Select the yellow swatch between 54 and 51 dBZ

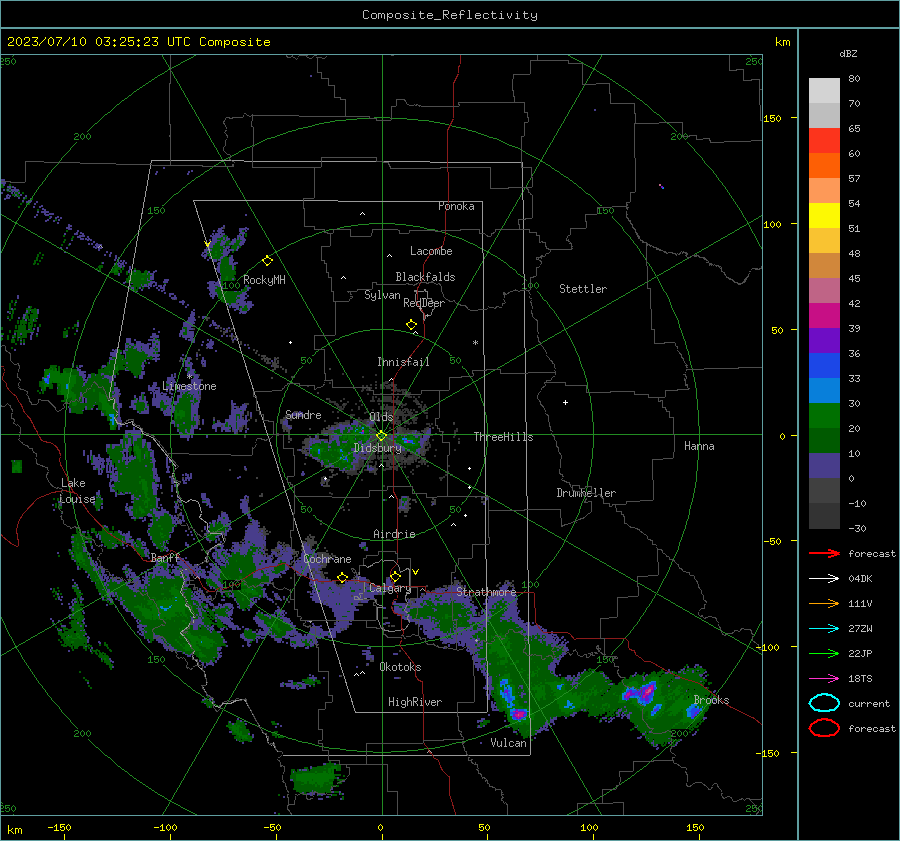[824, 216]
